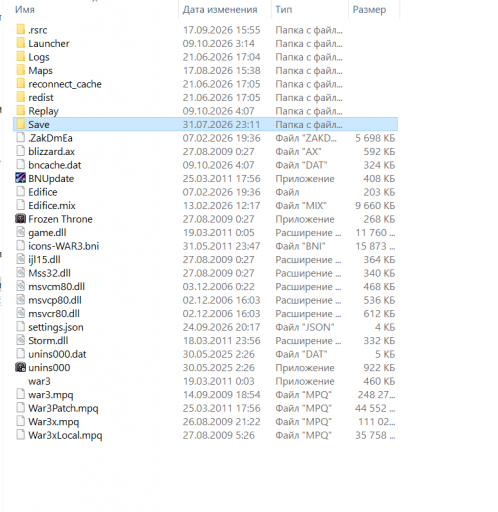This screenshot has height=512, width=498.
Task: Click the size value 203 КБ
Action: [379, 192]
